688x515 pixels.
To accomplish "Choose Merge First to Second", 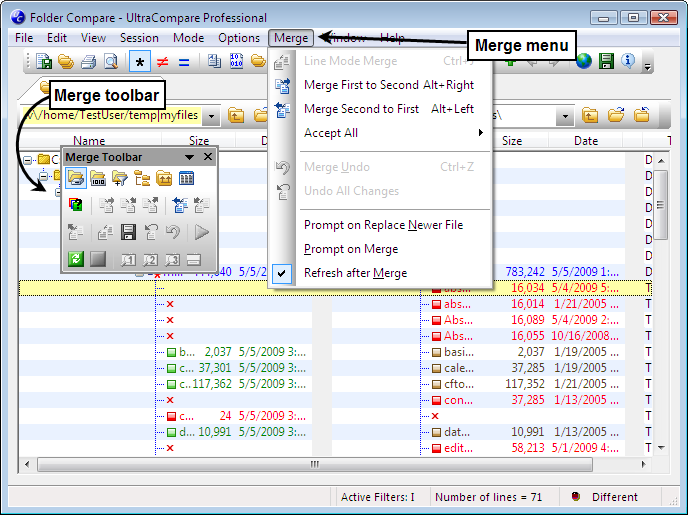I will pos(380,85).
